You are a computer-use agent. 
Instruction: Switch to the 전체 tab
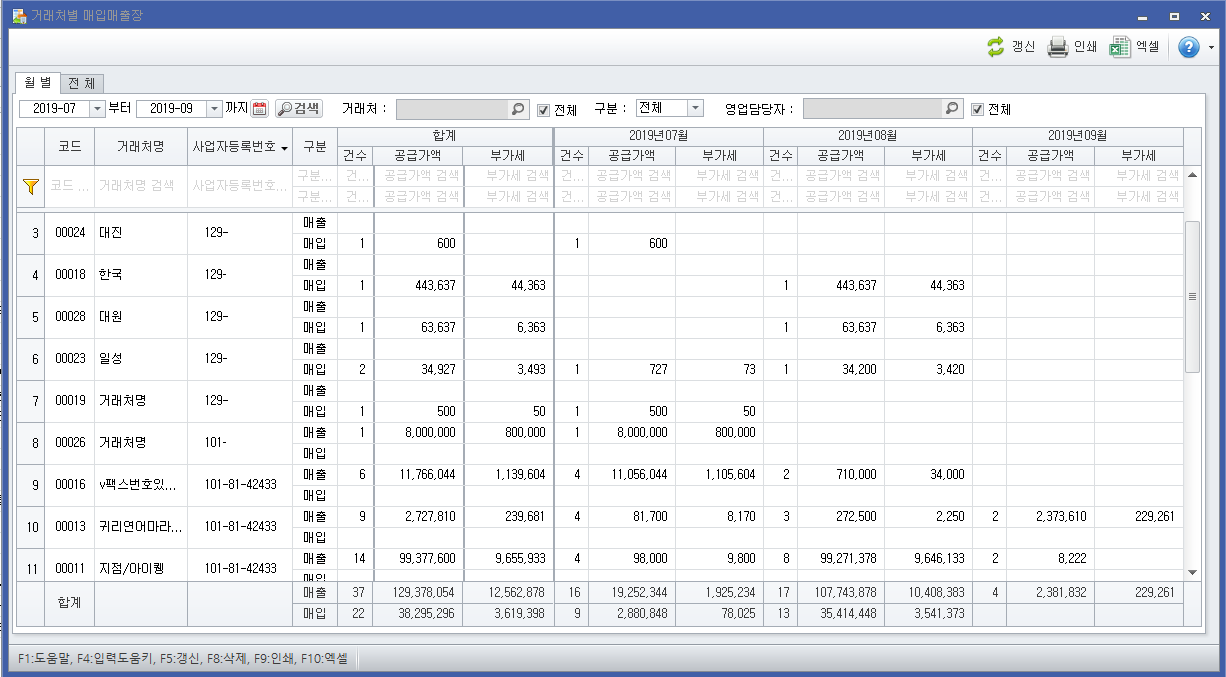(82, 83)
